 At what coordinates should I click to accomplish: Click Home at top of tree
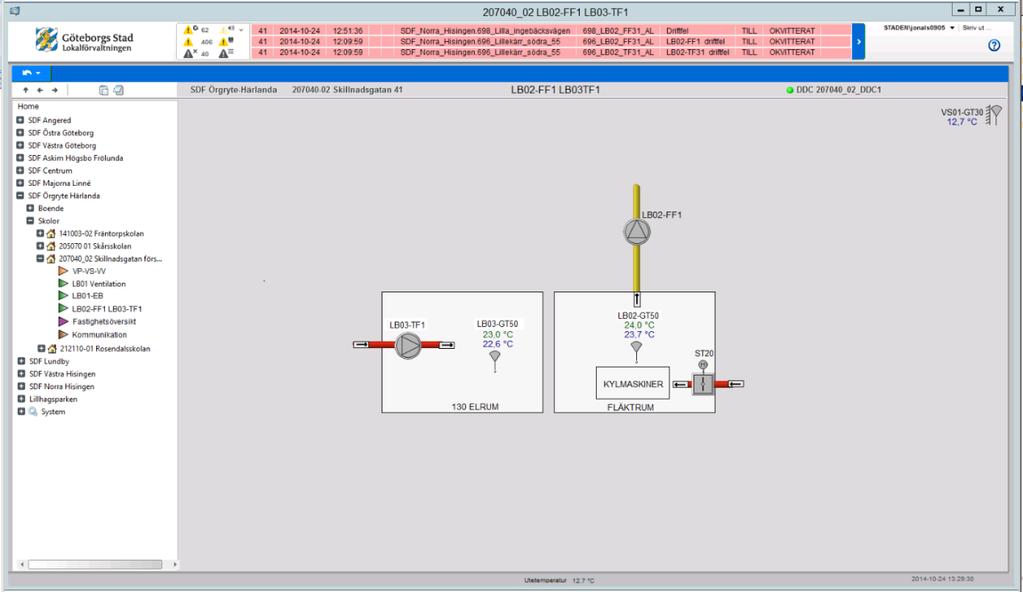pos(28,106)
